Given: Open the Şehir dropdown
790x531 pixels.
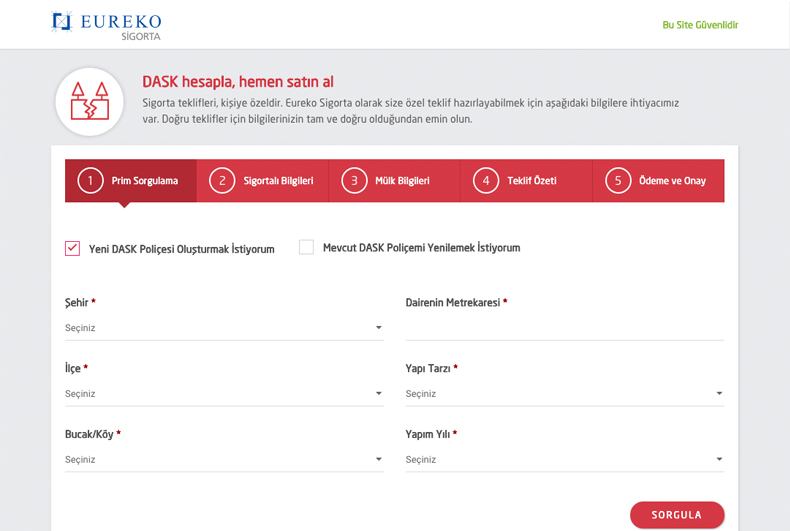Looking at the screenshot, I should tap(224, 328).
